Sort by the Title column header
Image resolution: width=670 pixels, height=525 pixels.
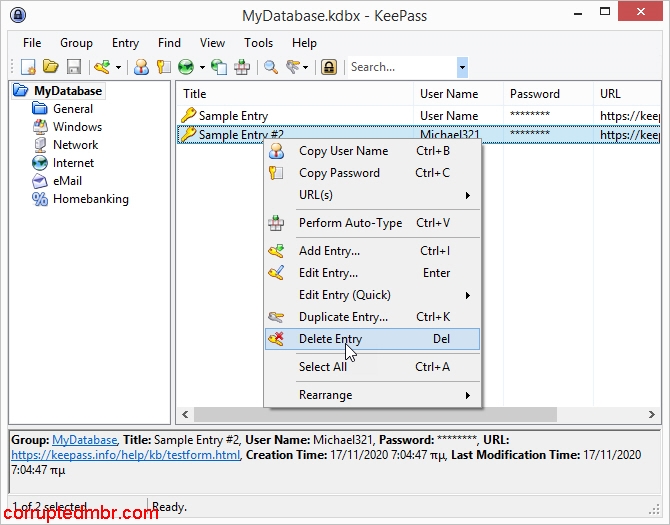click(295, 94)
